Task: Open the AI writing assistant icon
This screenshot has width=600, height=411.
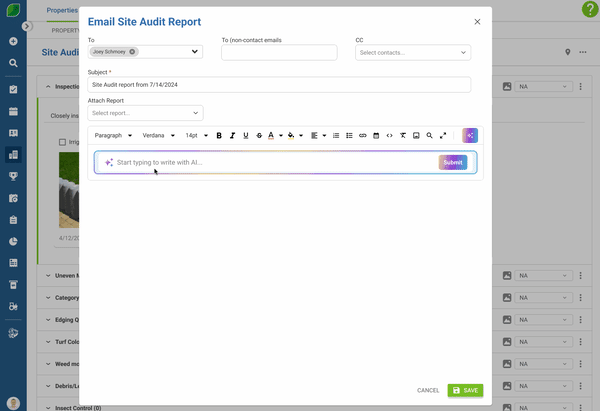Action: coord(470,135)
